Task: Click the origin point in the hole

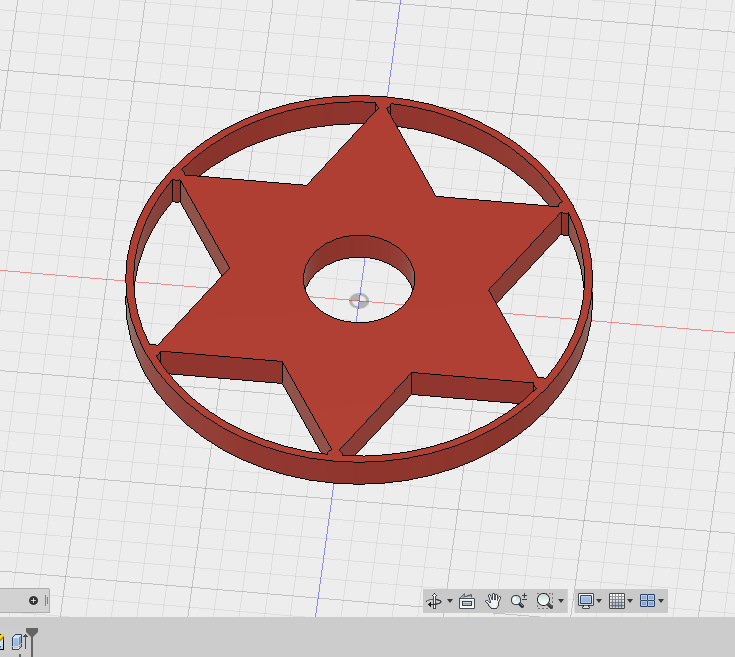Action: tap(359, 300)
